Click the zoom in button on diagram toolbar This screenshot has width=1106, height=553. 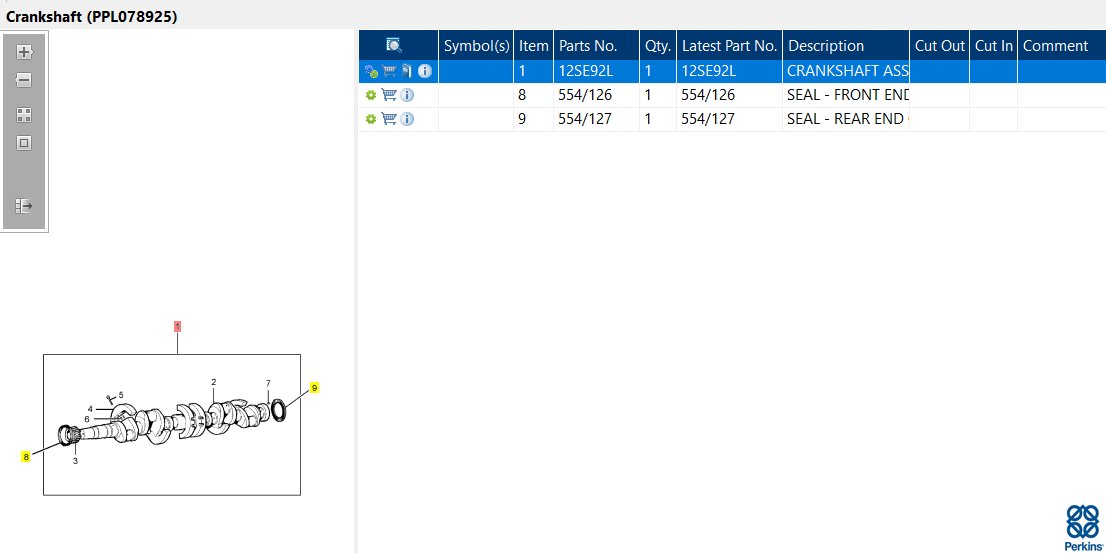pyautogui.click(x=24, y=52)
